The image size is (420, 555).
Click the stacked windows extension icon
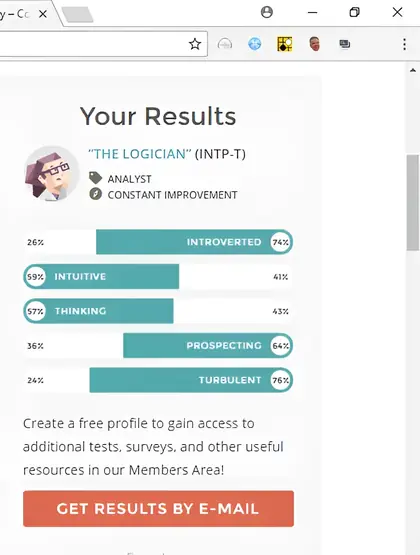point(345,44)
